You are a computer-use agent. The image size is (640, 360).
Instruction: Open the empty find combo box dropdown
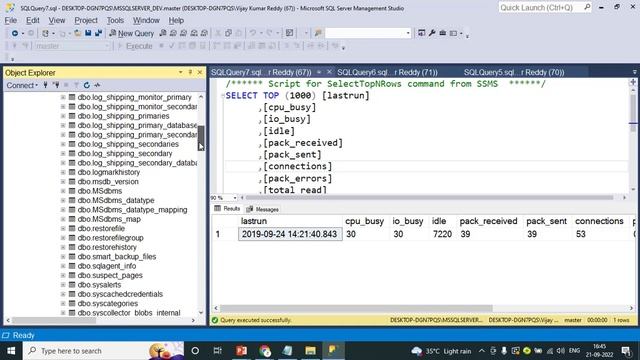(408, 33)
